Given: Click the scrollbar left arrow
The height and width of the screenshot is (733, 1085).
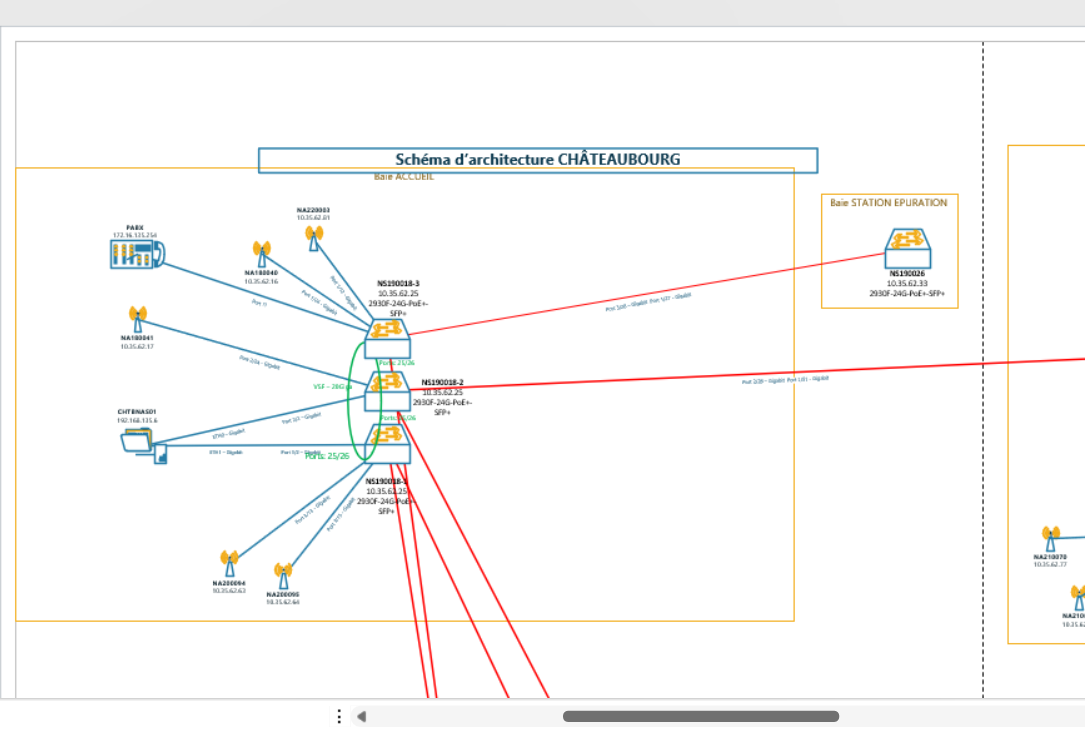Looking at the screenshot, I should coord(362,716).
